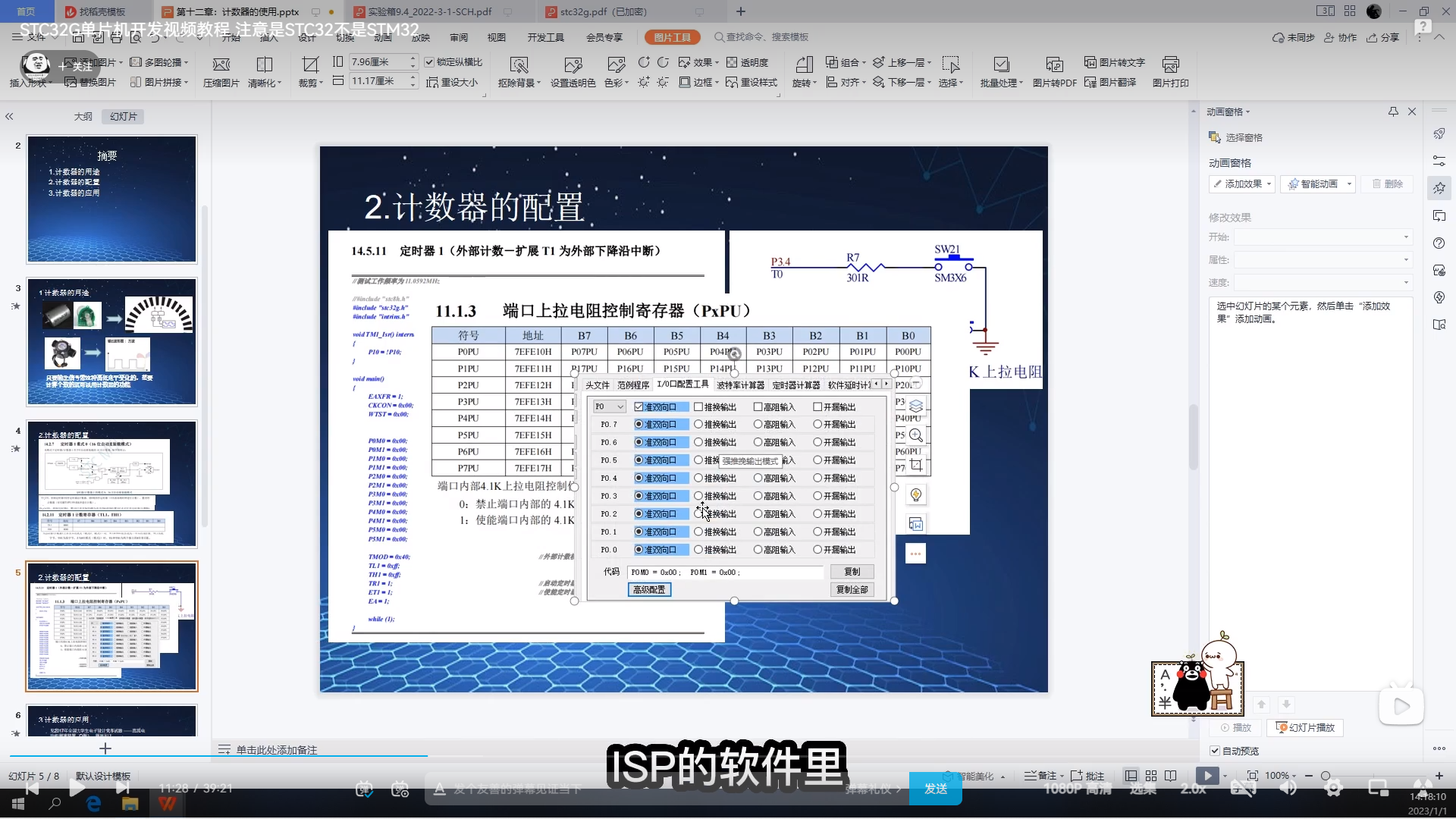
Task: Click the Collaborate (协作) button
Action: click(x=1341, y=37)
